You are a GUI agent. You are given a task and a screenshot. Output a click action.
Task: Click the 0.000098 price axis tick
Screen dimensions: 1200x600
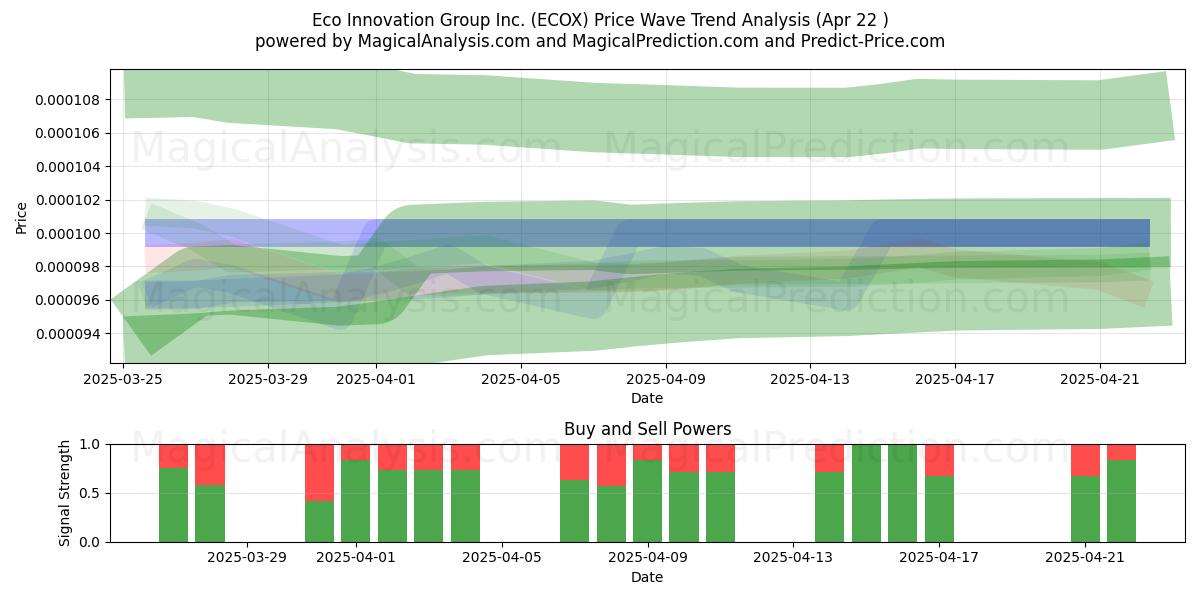pos(69,267)
